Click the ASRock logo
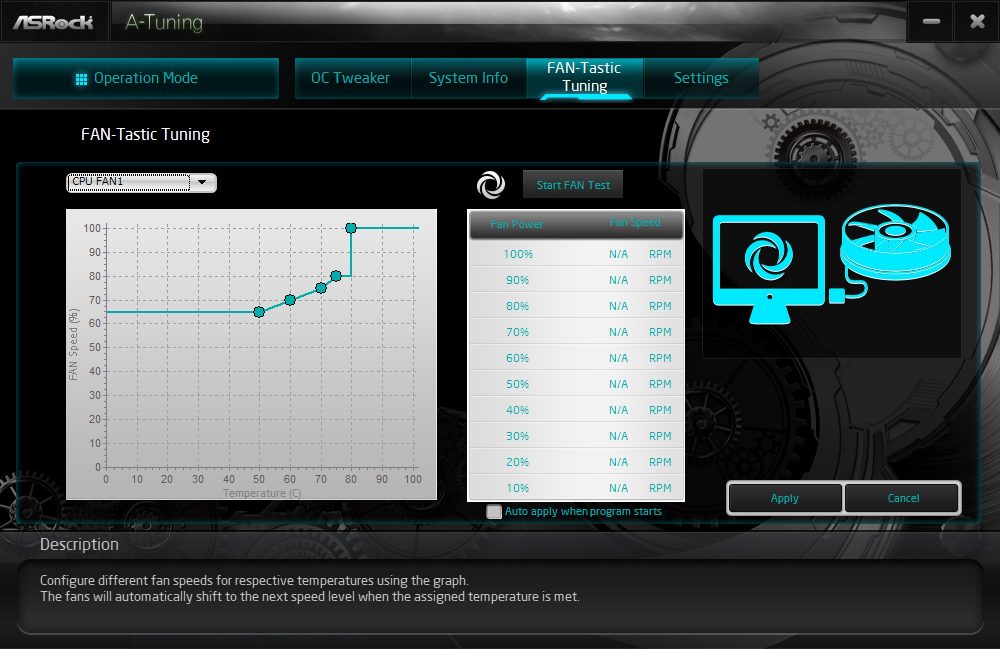The image size is (1000, 649). point(54,22)
